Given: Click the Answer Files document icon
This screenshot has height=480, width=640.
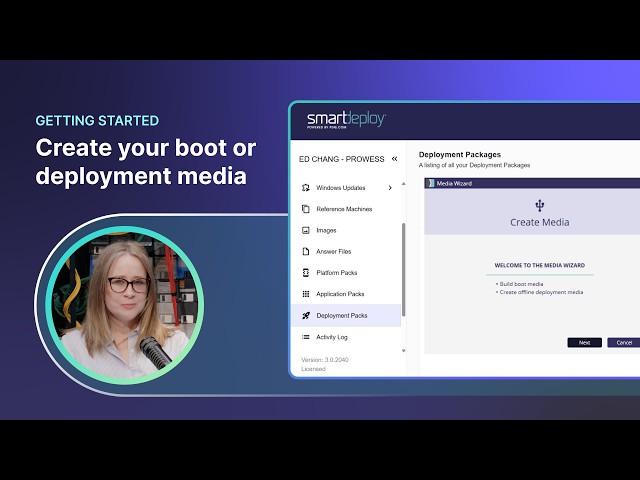Looking at the screenshot, I should 305,251.
